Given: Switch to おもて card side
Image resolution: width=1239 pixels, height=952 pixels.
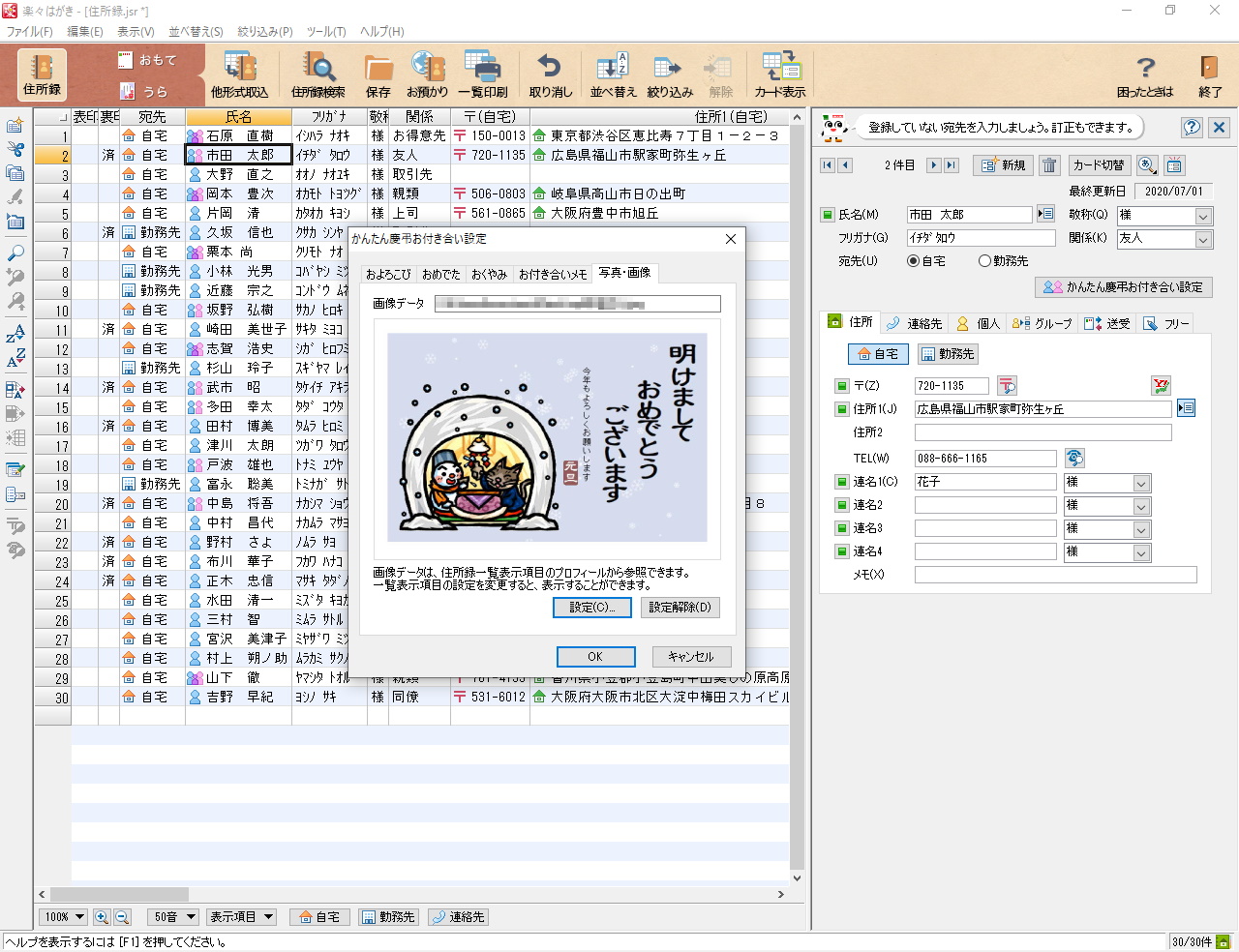Looking at the screenshot, I should [147, 60].
